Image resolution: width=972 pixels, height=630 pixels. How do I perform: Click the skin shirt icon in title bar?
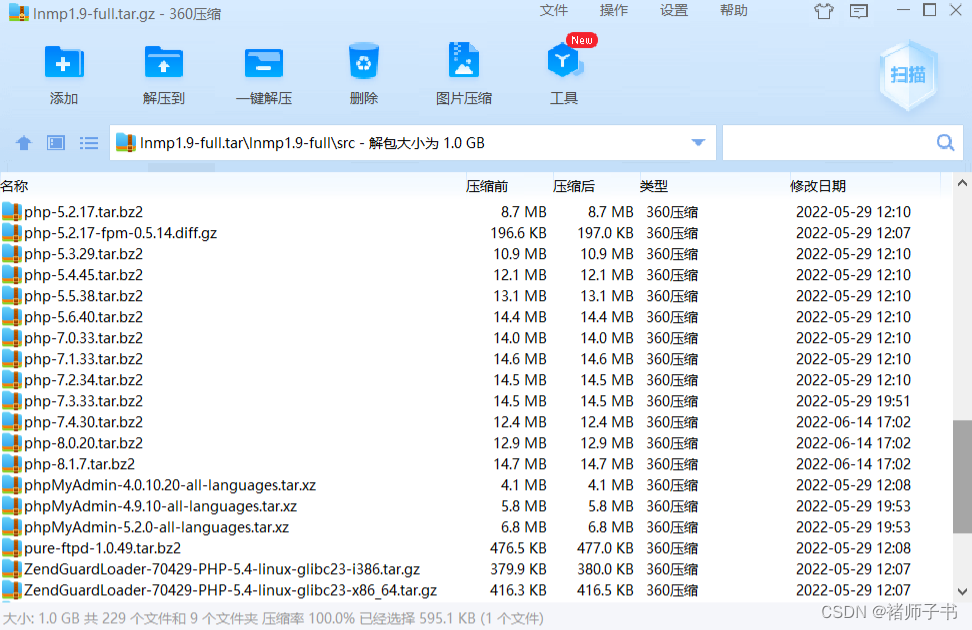824,11
